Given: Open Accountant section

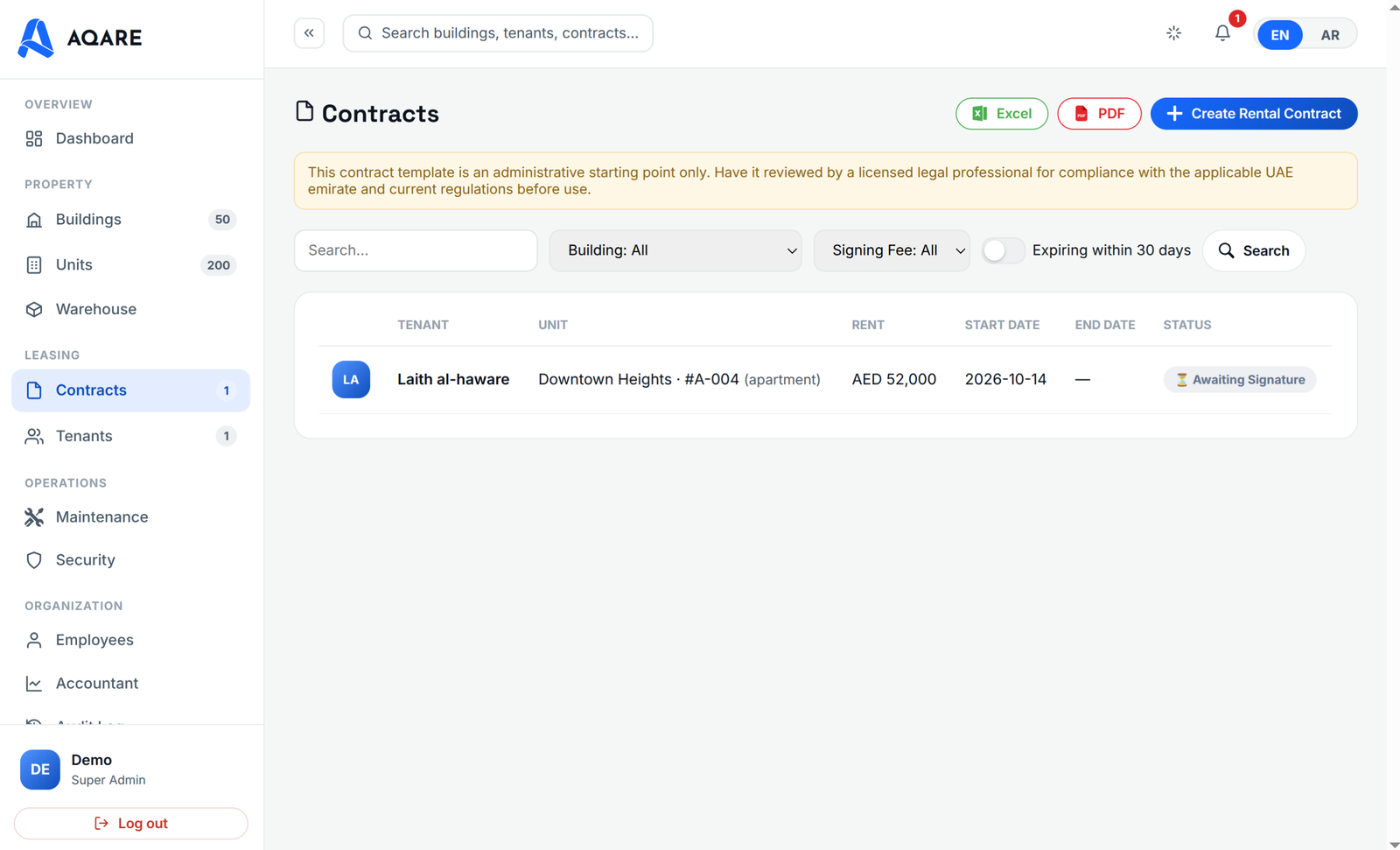Looking at the screenshot, I should [130, 684].
